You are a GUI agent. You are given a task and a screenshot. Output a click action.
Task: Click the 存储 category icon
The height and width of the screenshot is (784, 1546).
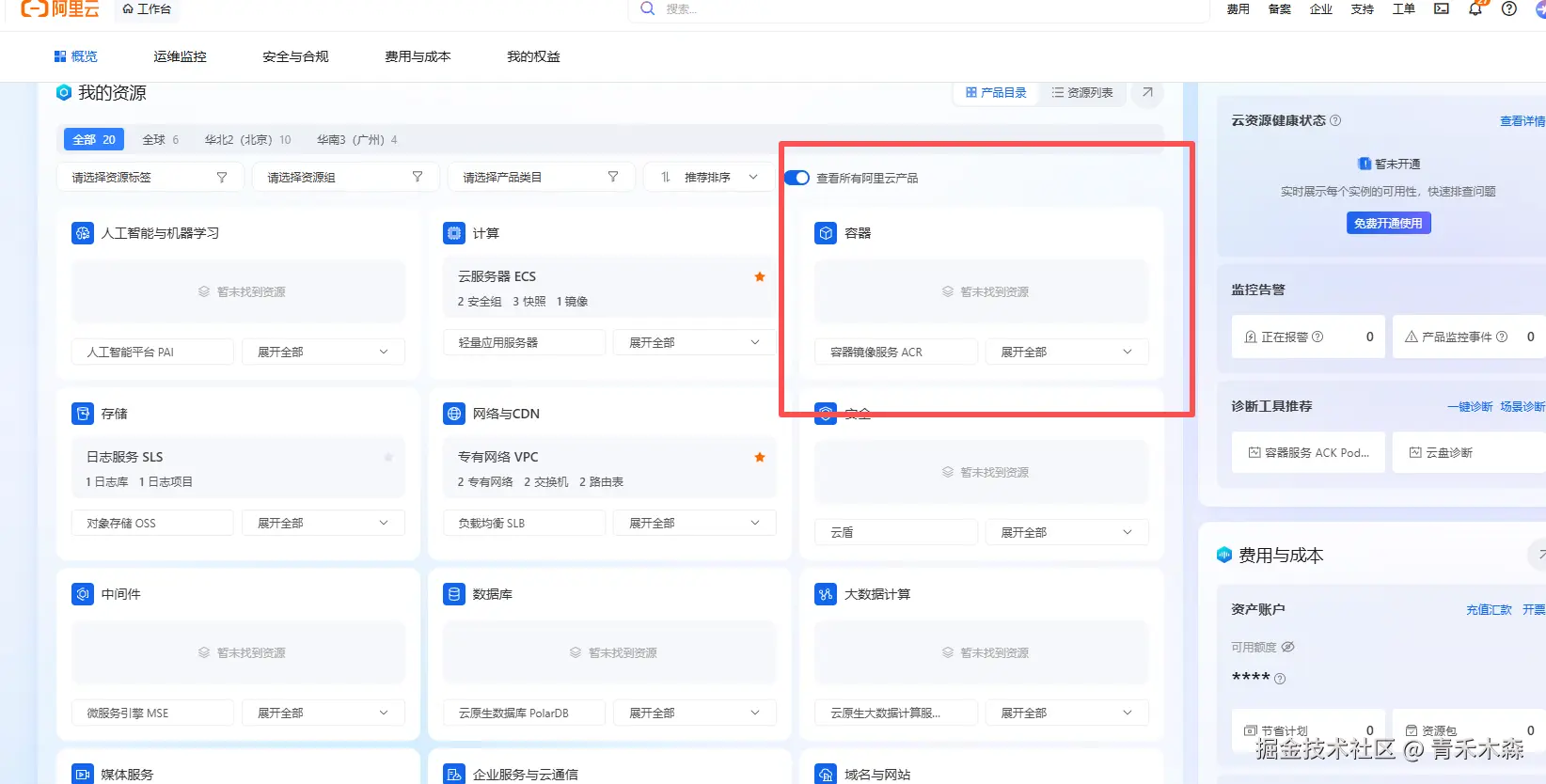(x=83, y=414)
